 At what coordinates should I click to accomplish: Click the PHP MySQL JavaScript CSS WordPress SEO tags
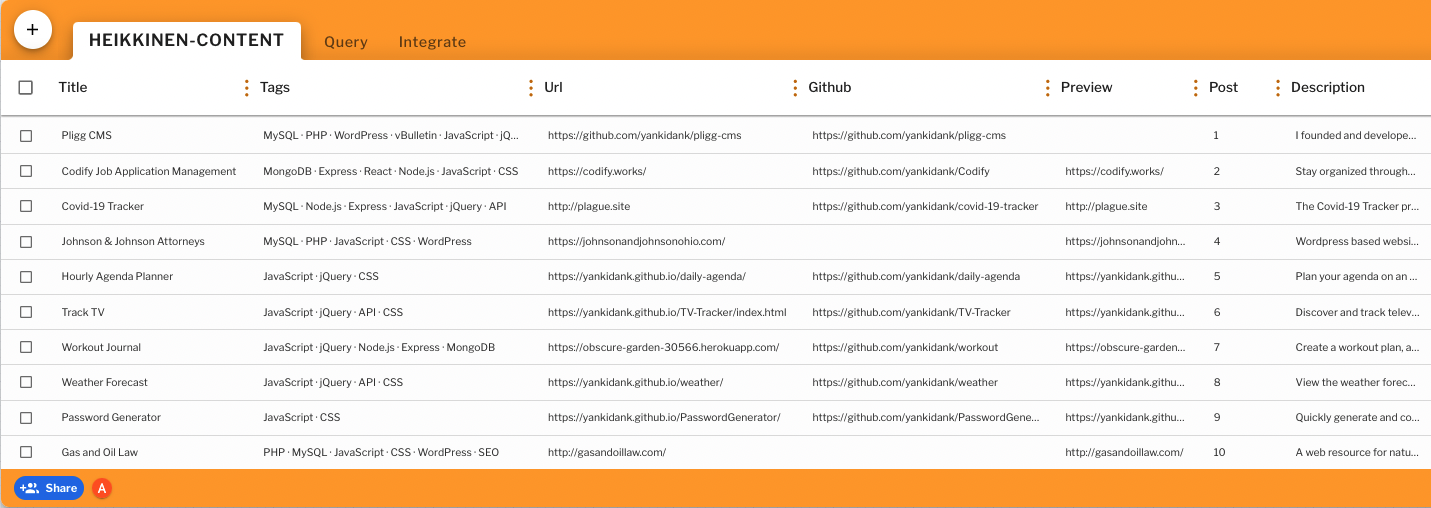pyautogui.click(x=381, y=453)
